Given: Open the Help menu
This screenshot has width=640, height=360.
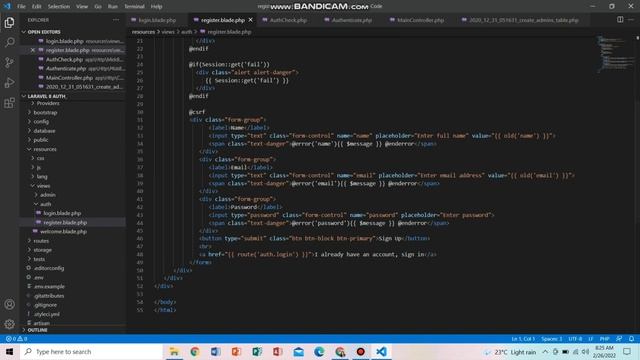Looking at the screenshot, I should tap(156, 7).
